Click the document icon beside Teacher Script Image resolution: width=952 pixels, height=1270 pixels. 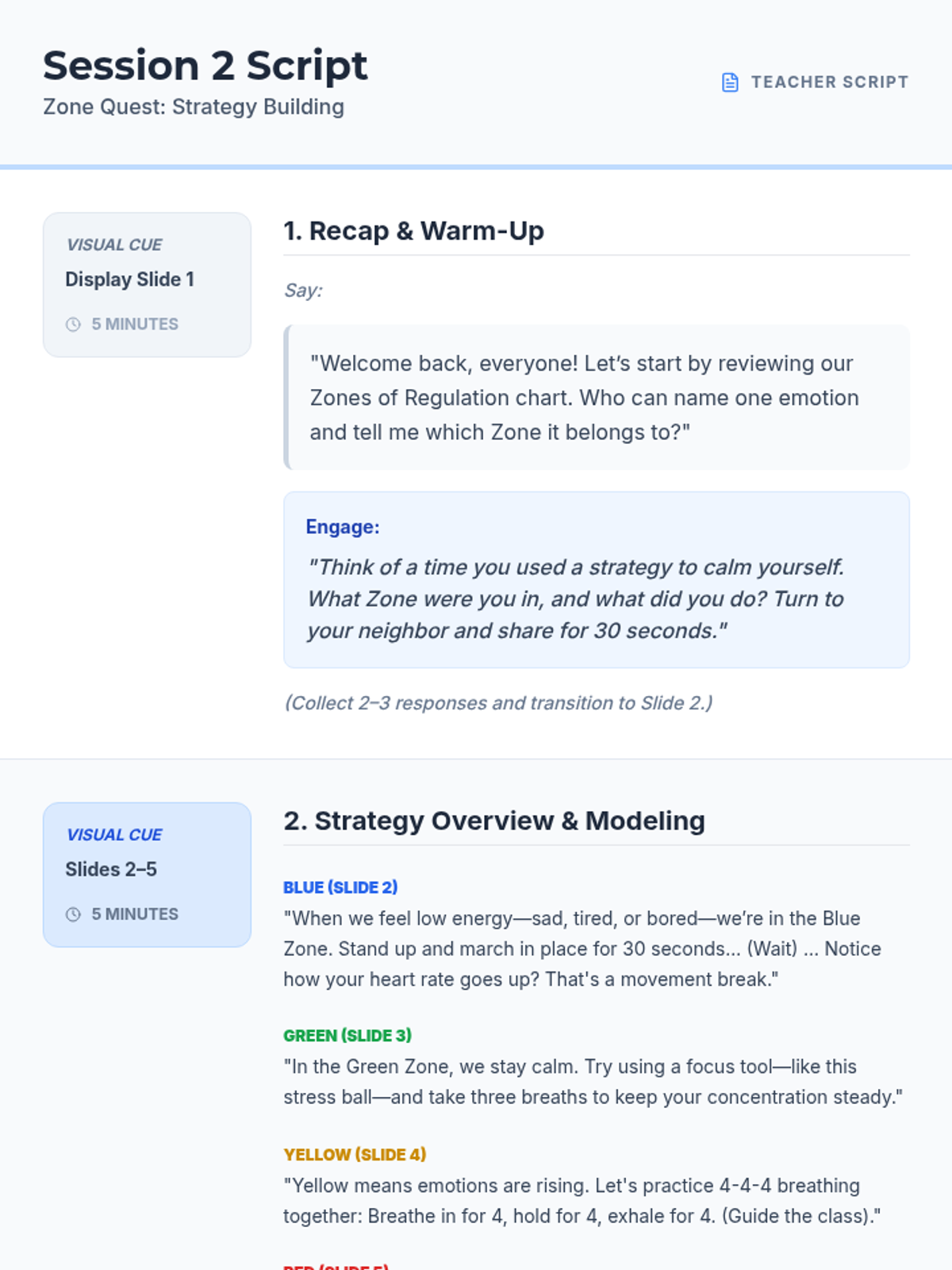click(730, 83)
